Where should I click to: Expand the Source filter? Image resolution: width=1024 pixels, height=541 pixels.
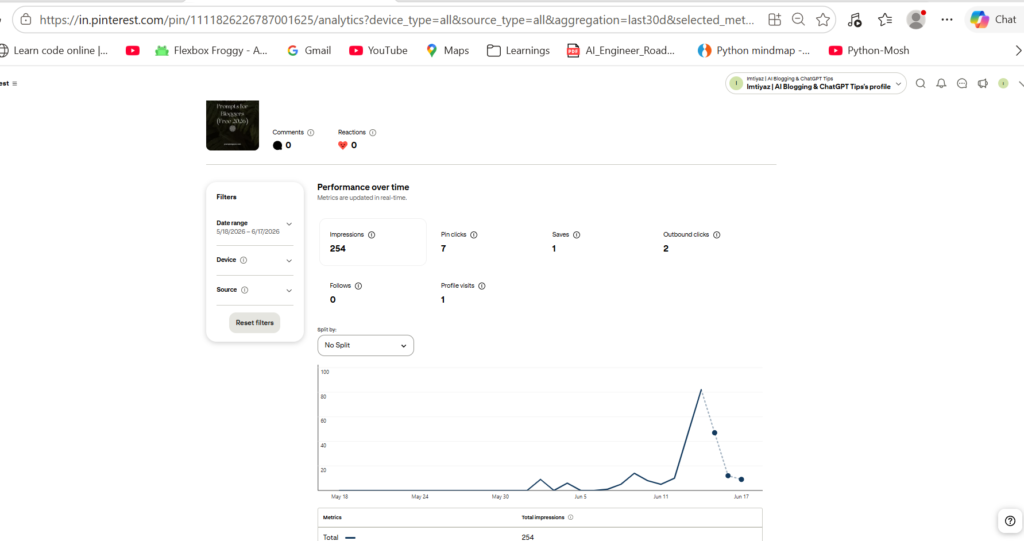tap(254, 290)
